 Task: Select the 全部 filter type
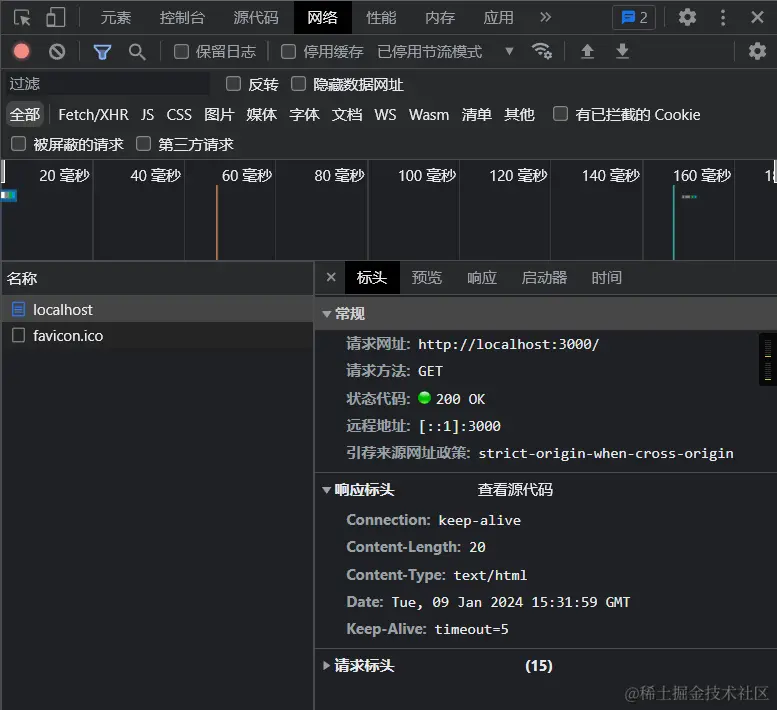[25, 114]
